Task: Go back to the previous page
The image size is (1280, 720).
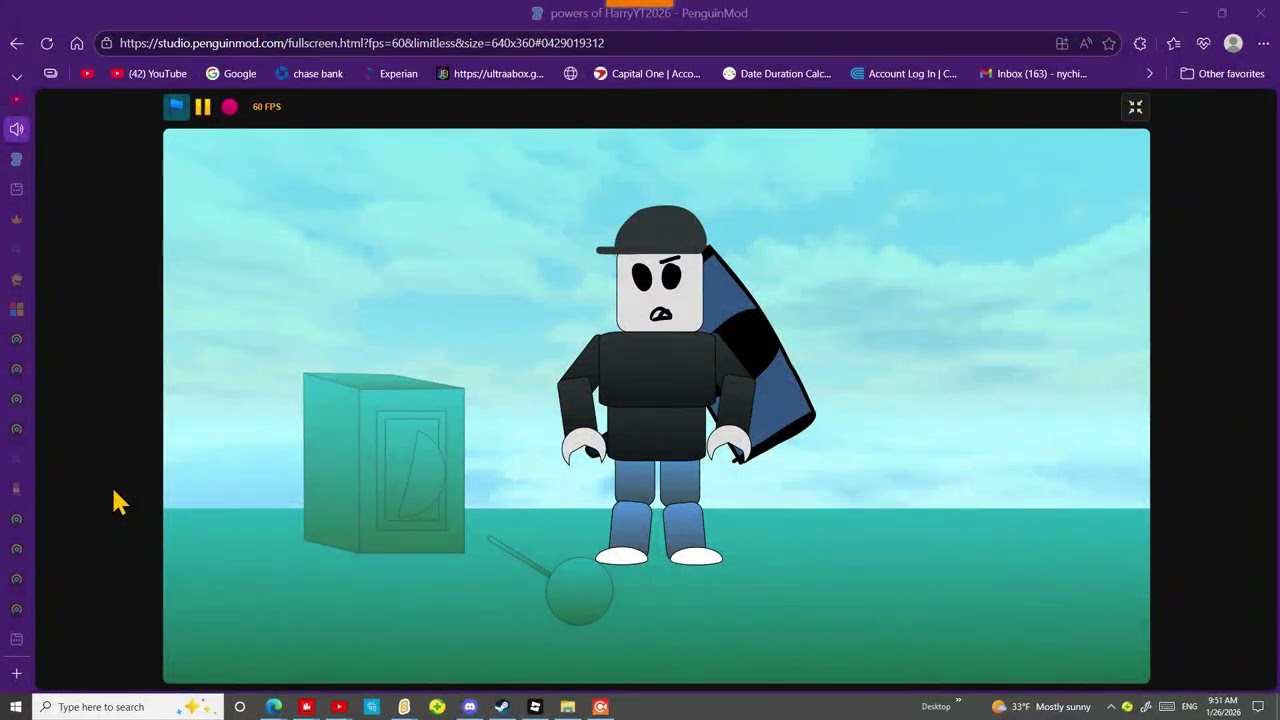Action: [x=16, y=43]
